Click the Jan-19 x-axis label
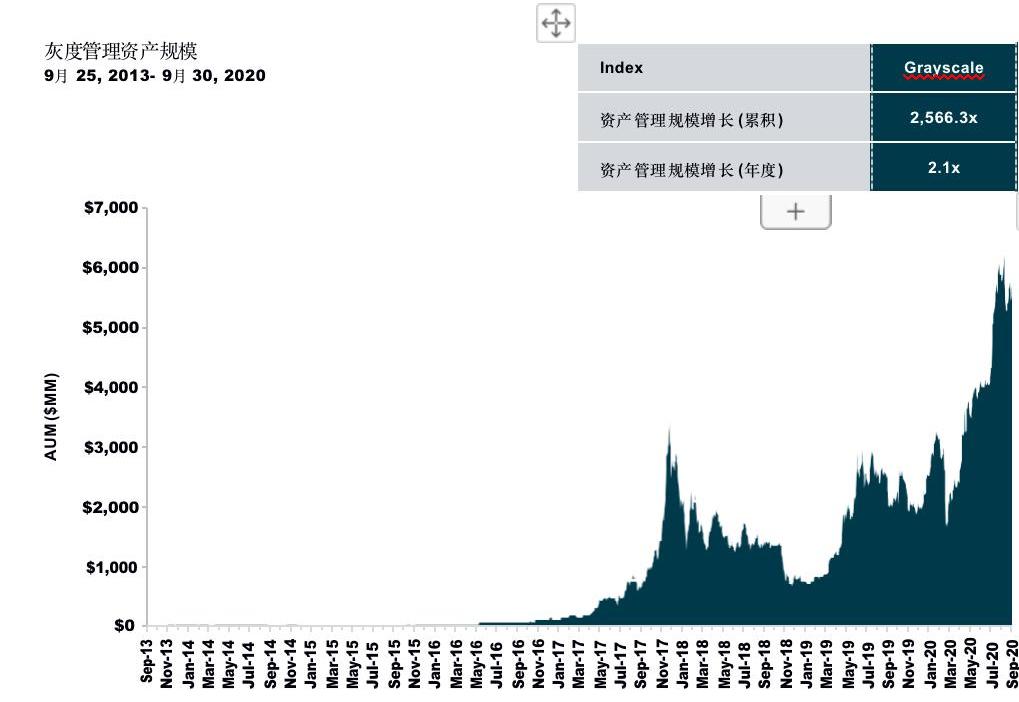The width and height of the screenshot is (1019, 702). click(806, 662)
